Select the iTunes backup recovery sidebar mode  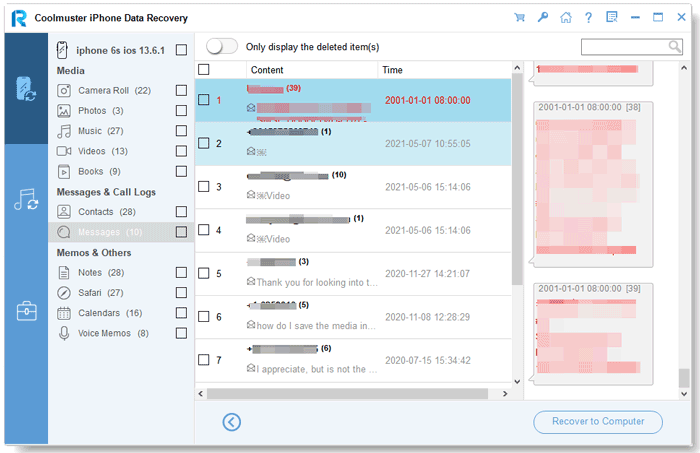point(26,199)
